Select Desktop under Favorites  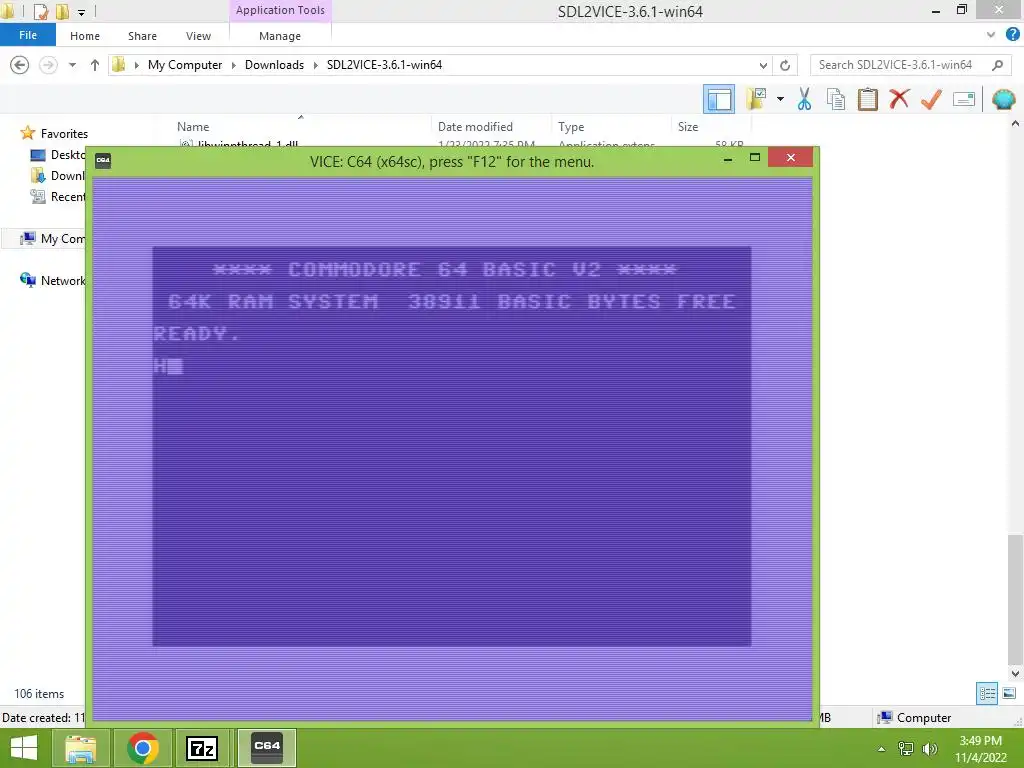click(58, 155)
